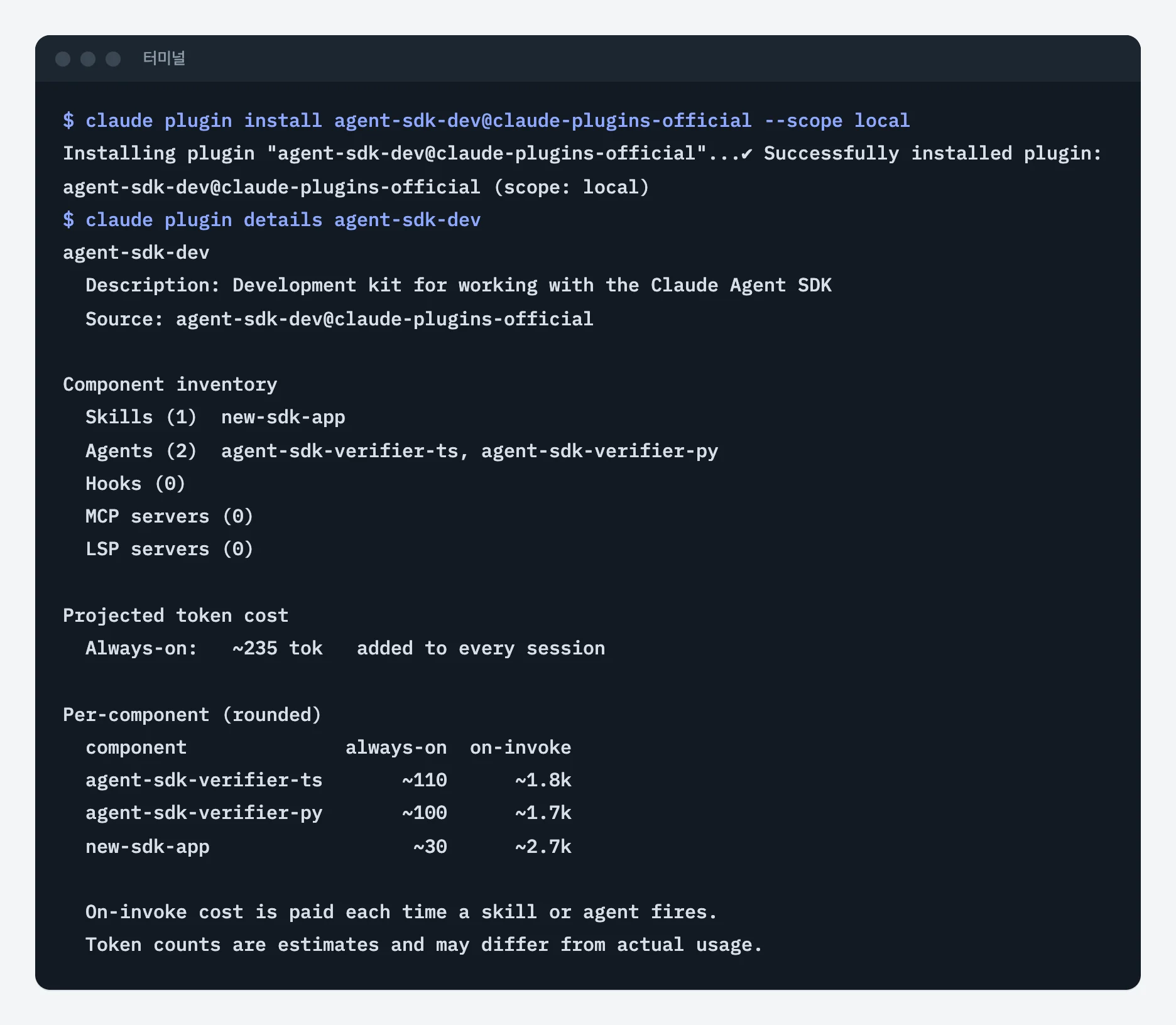This screenshot has height=1025, width=1176.
Task: Click the 'new-sdk-app' table row name
Action: [148, 847]
